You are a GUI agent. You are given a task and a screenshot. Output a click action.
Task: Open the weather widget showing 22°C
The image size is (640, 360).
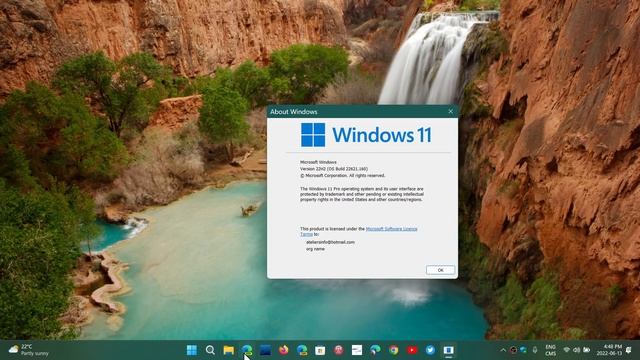(28, 350)
